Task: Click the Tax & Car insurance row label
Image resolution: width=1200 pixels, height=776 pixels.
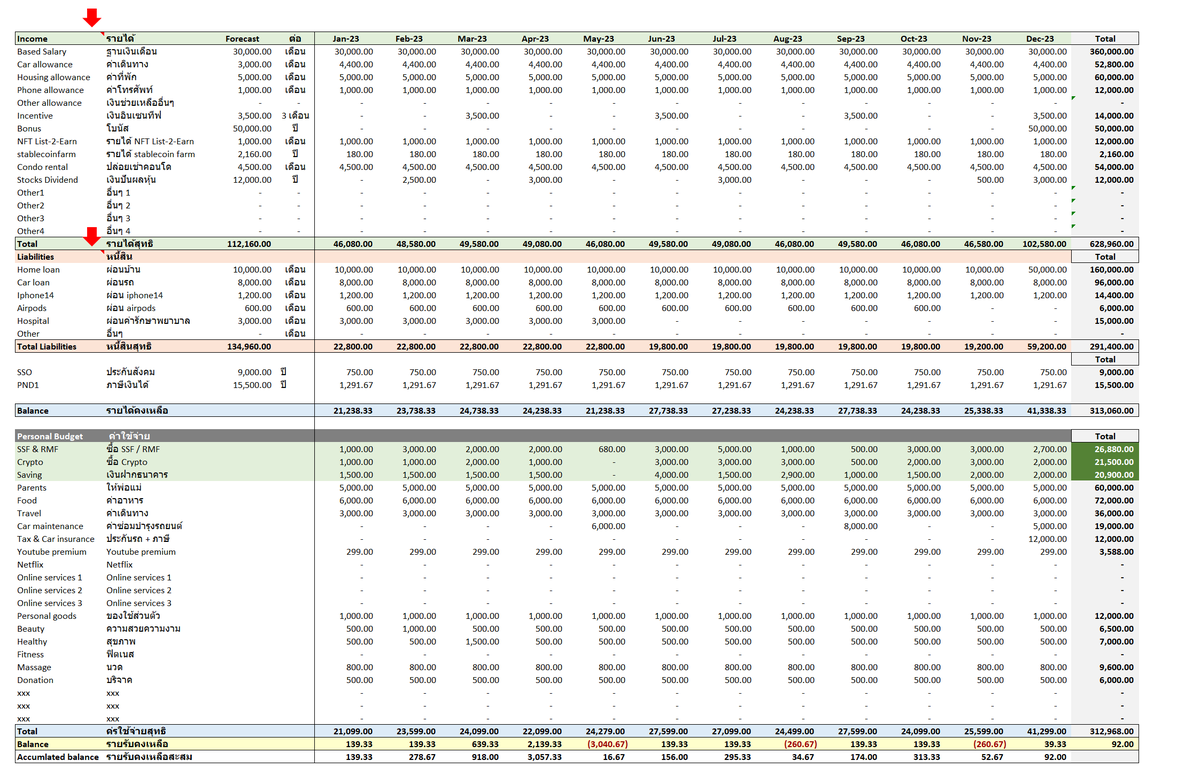Action: point(55,539)
